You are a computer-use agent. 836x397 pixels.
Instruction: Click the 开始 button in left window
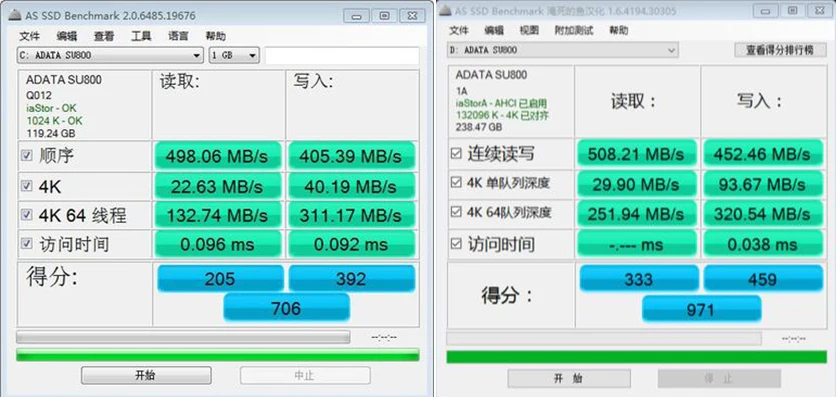(x=146, y=375)
